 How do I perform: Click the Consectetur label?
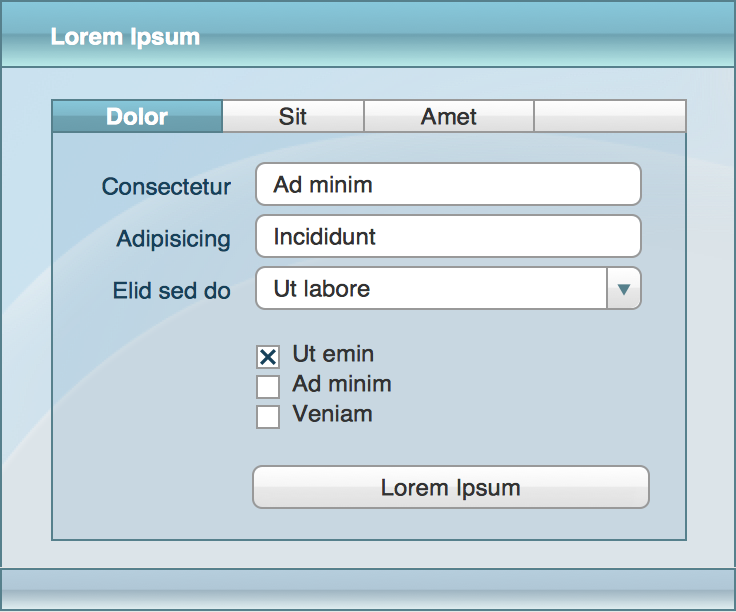tap(166, 186)
